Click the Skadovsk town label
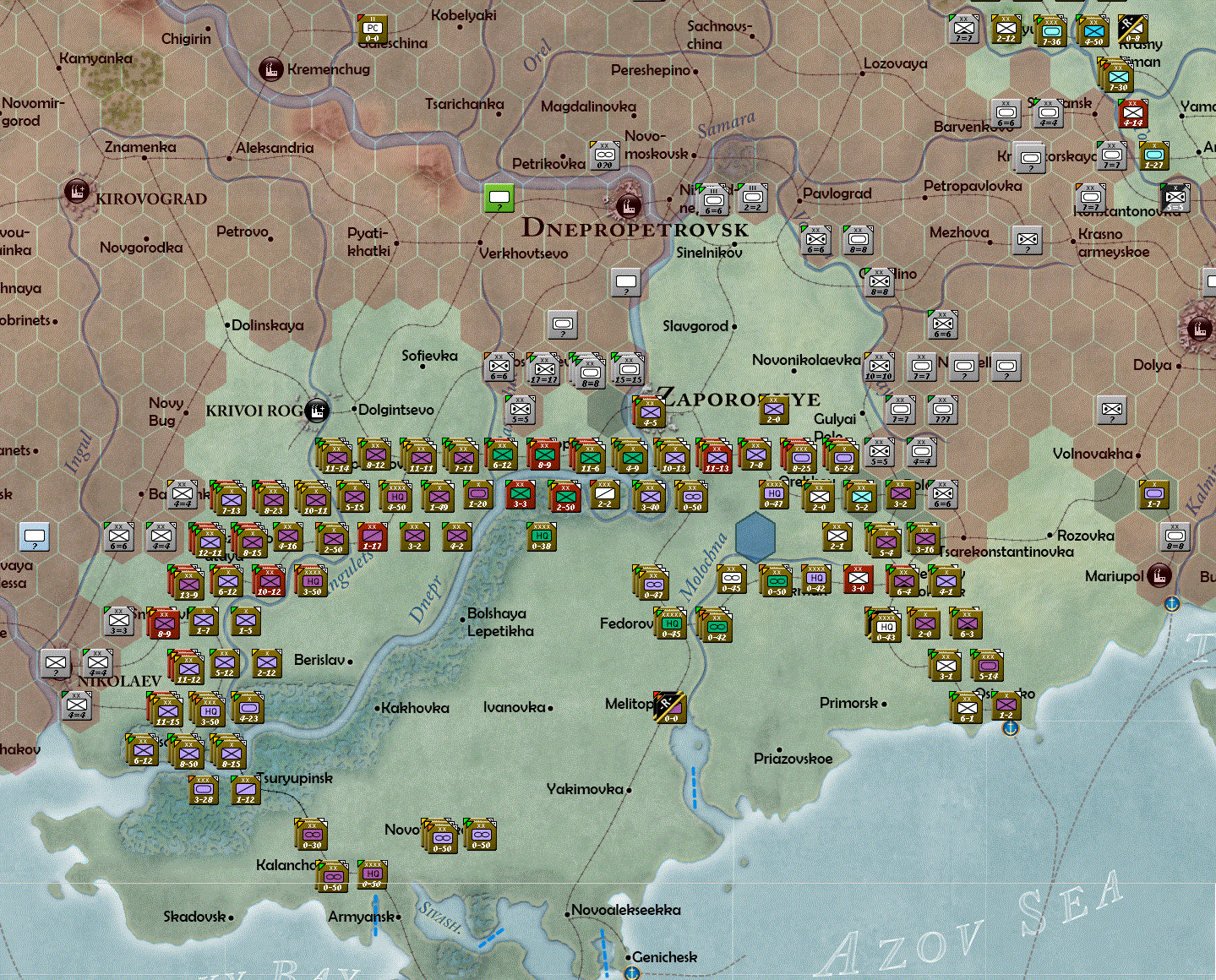Screen dimensions: 1216x980 pyautogui.click(x=195, y=917)
